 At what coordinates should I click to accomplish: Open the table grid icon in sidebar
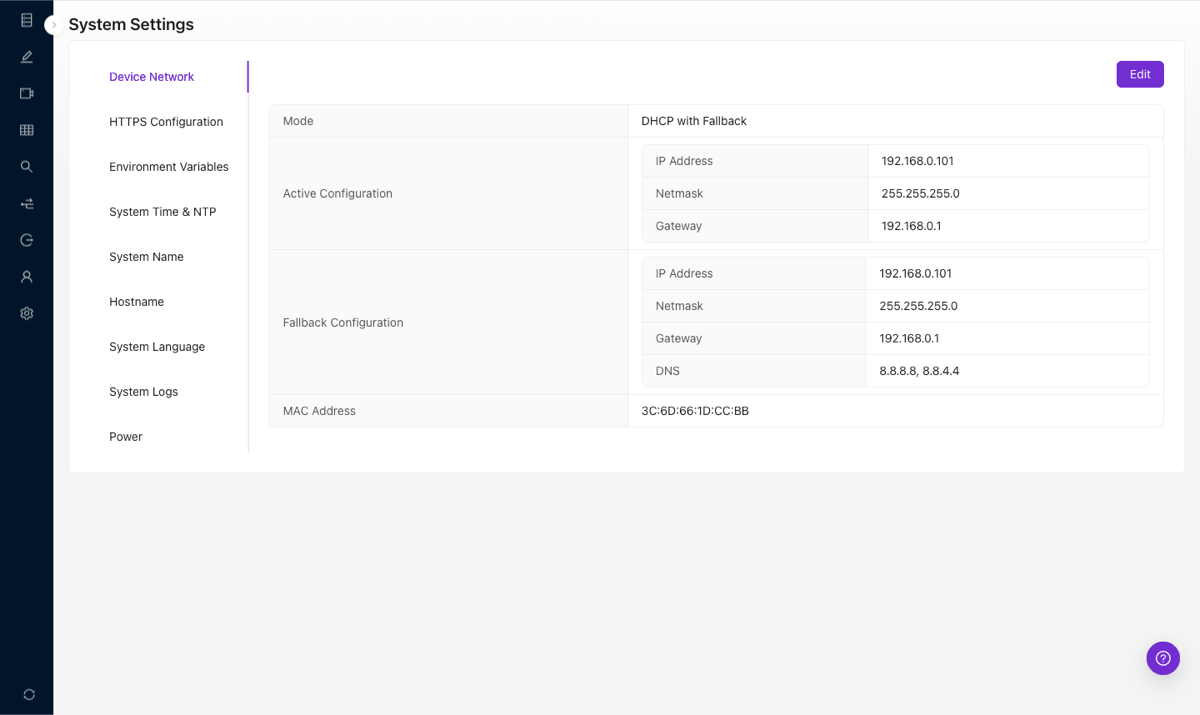(27, 130)
